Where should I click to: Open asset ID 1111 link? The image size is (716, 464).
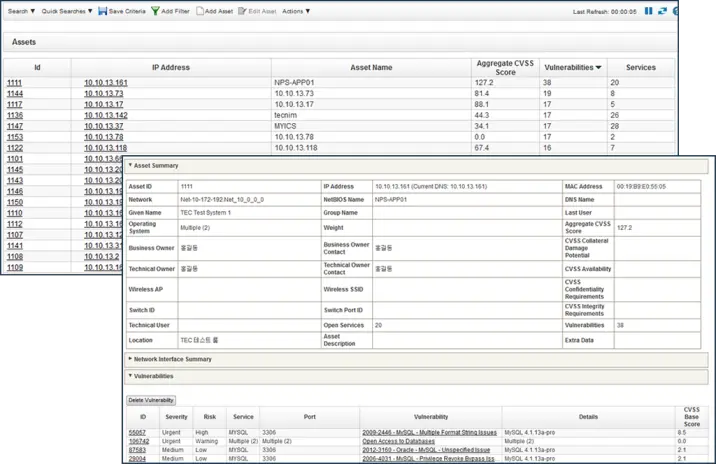[15, 82]
